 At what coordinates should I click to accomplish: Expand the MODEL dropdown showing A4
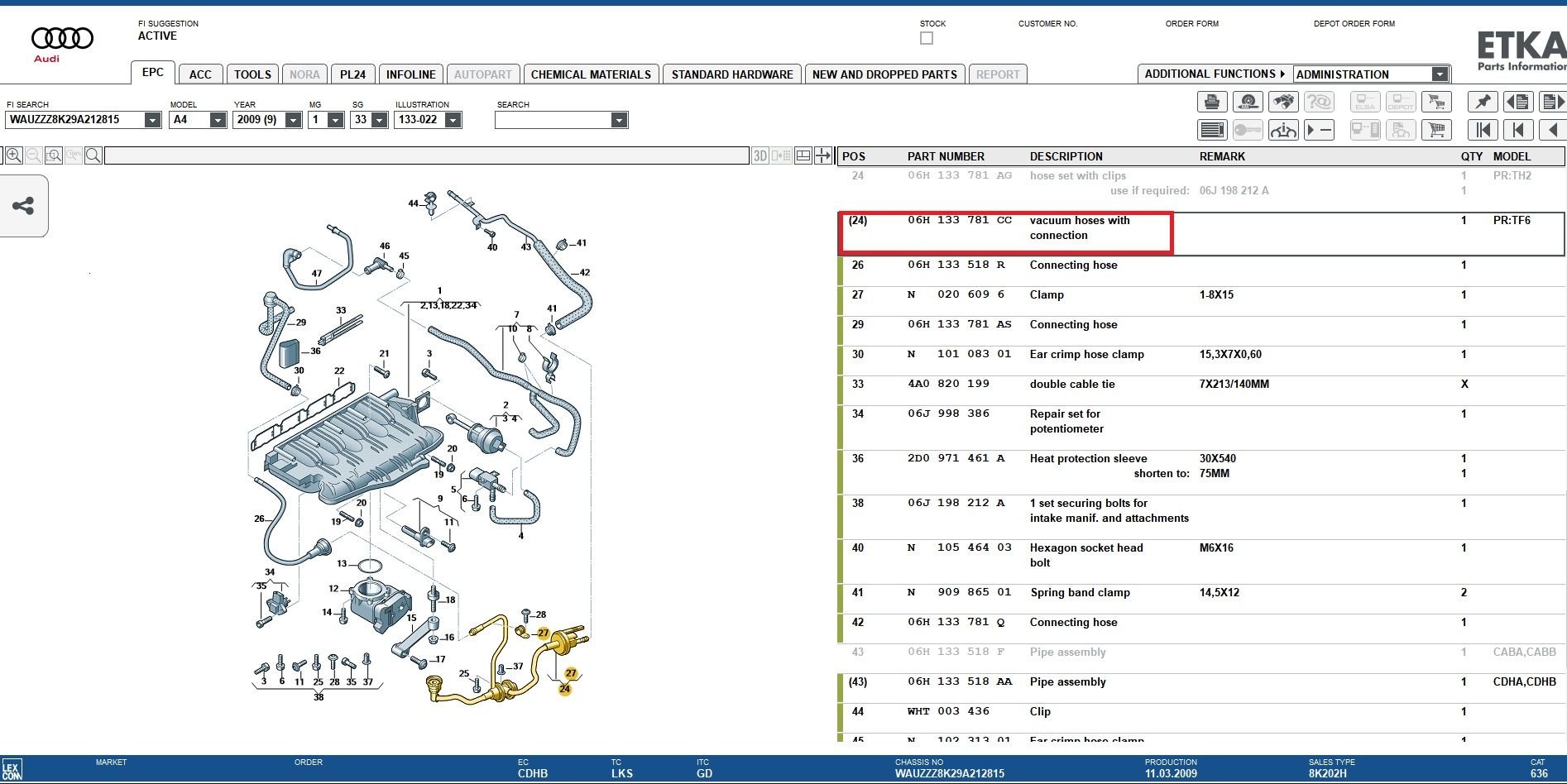click(x=218, y=120)
